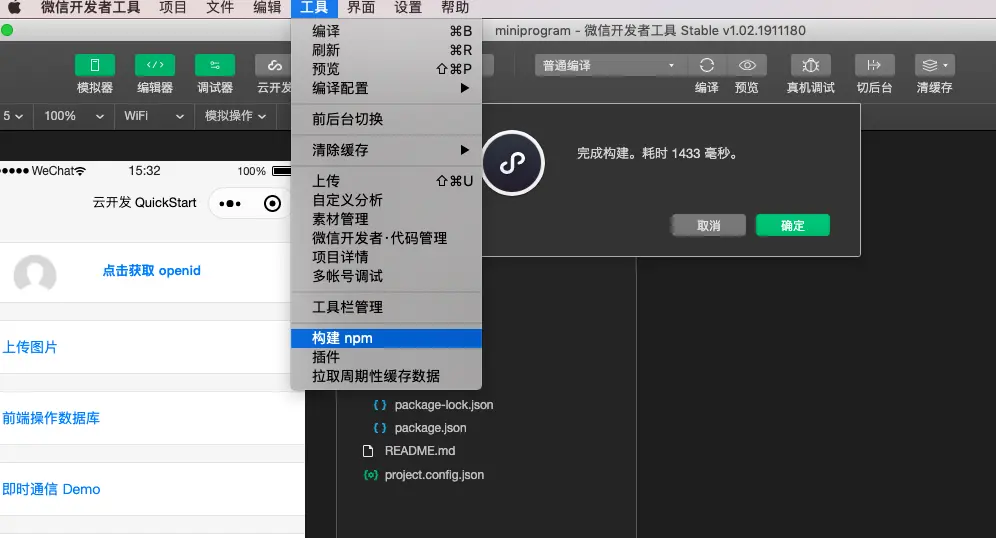Select 多帐号调试 menu entry

pos(386,276)
